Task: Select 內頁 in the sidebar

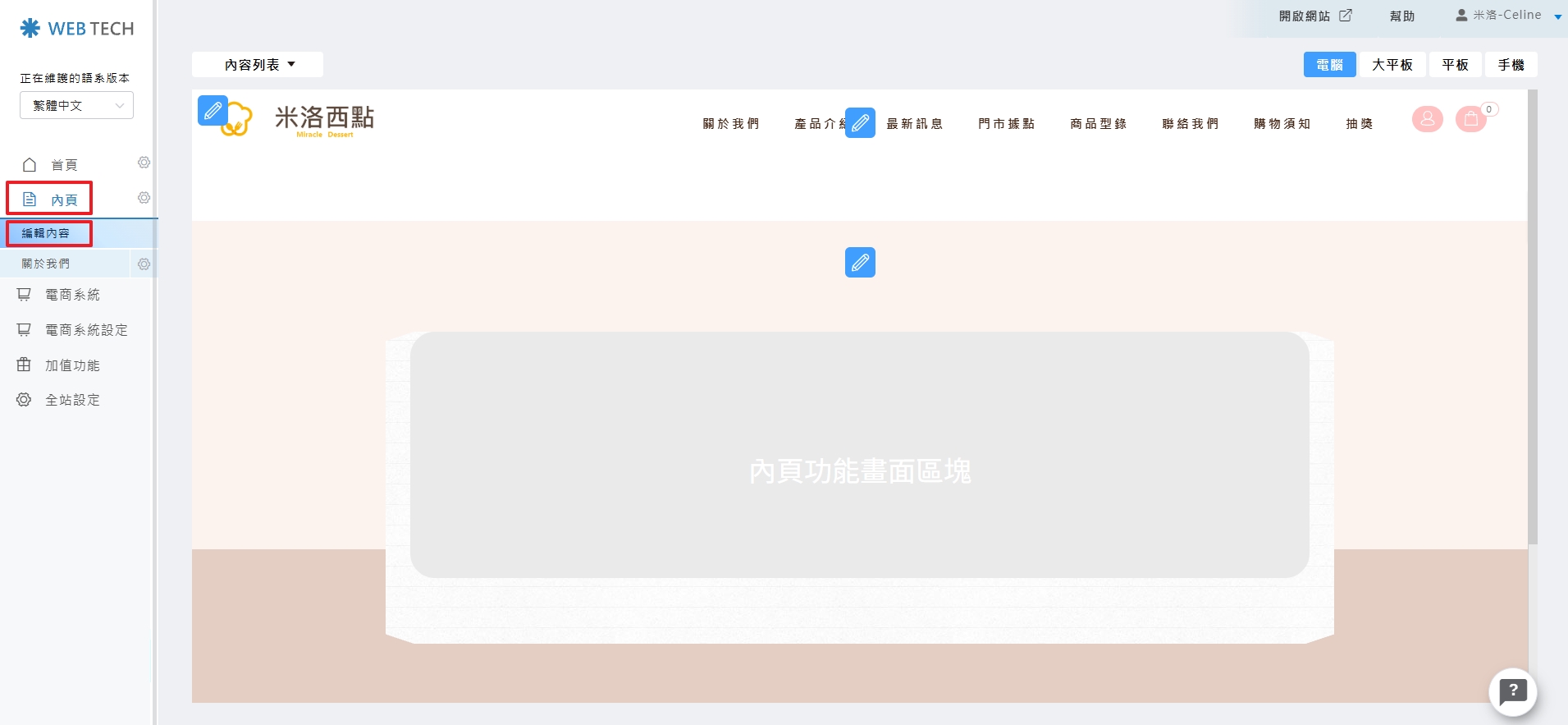Action: coord(64,200)
